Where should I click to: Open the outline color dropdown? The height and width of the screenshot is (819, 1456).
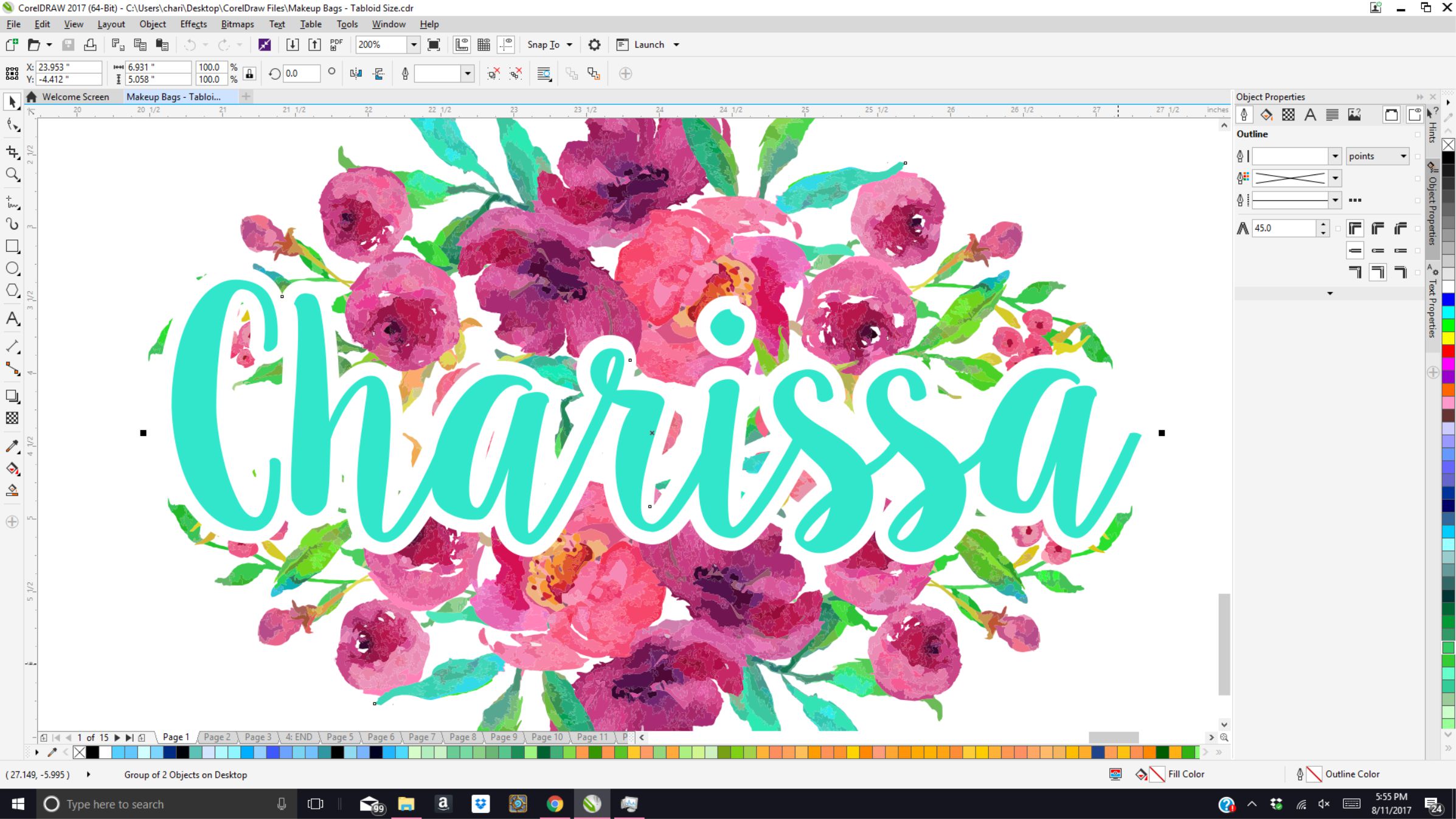click(1335, 178)
